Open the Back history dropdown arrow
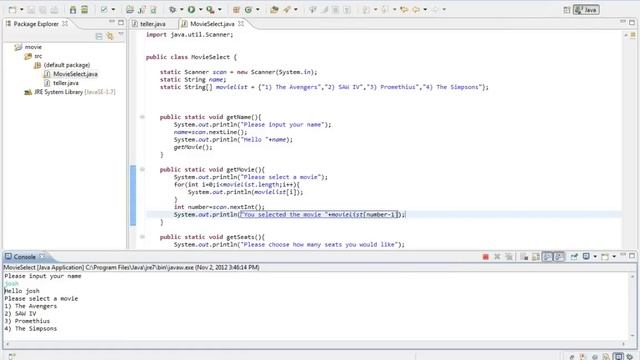Viewport: 640px width, 360px height. pos(425,9)
